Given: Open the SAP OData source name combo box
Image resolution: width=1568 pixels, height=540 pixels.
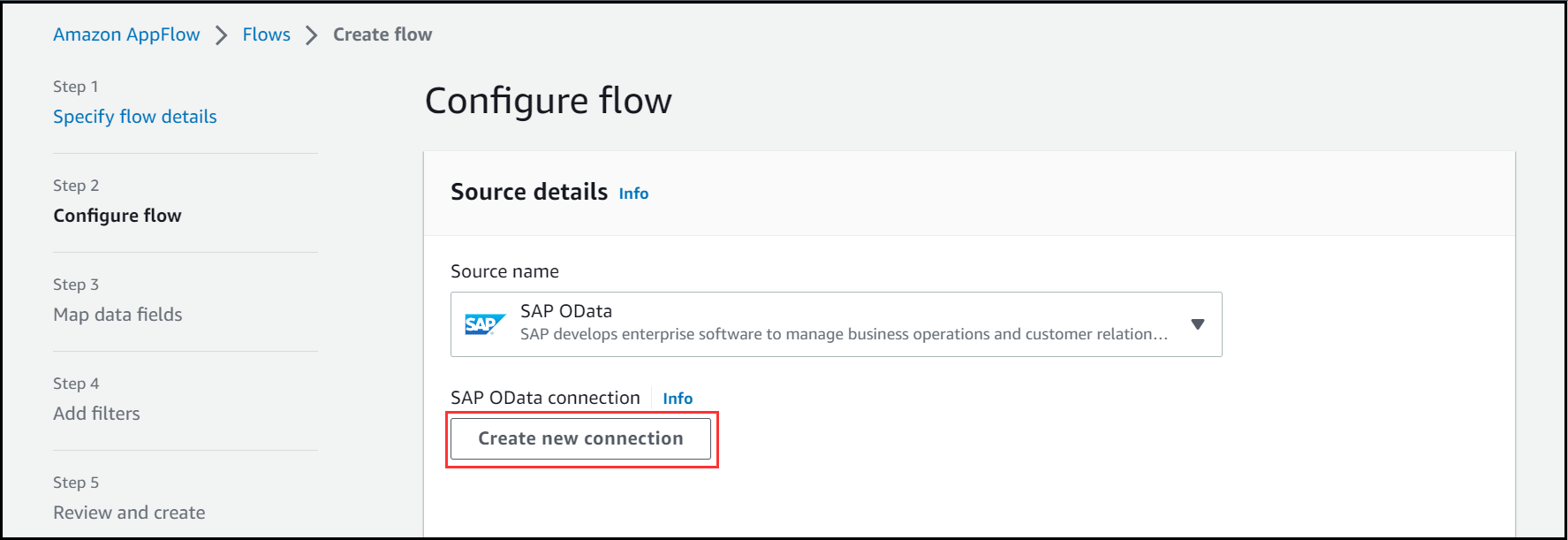Looking at the screenshot, I should click(x=836, y=324).
